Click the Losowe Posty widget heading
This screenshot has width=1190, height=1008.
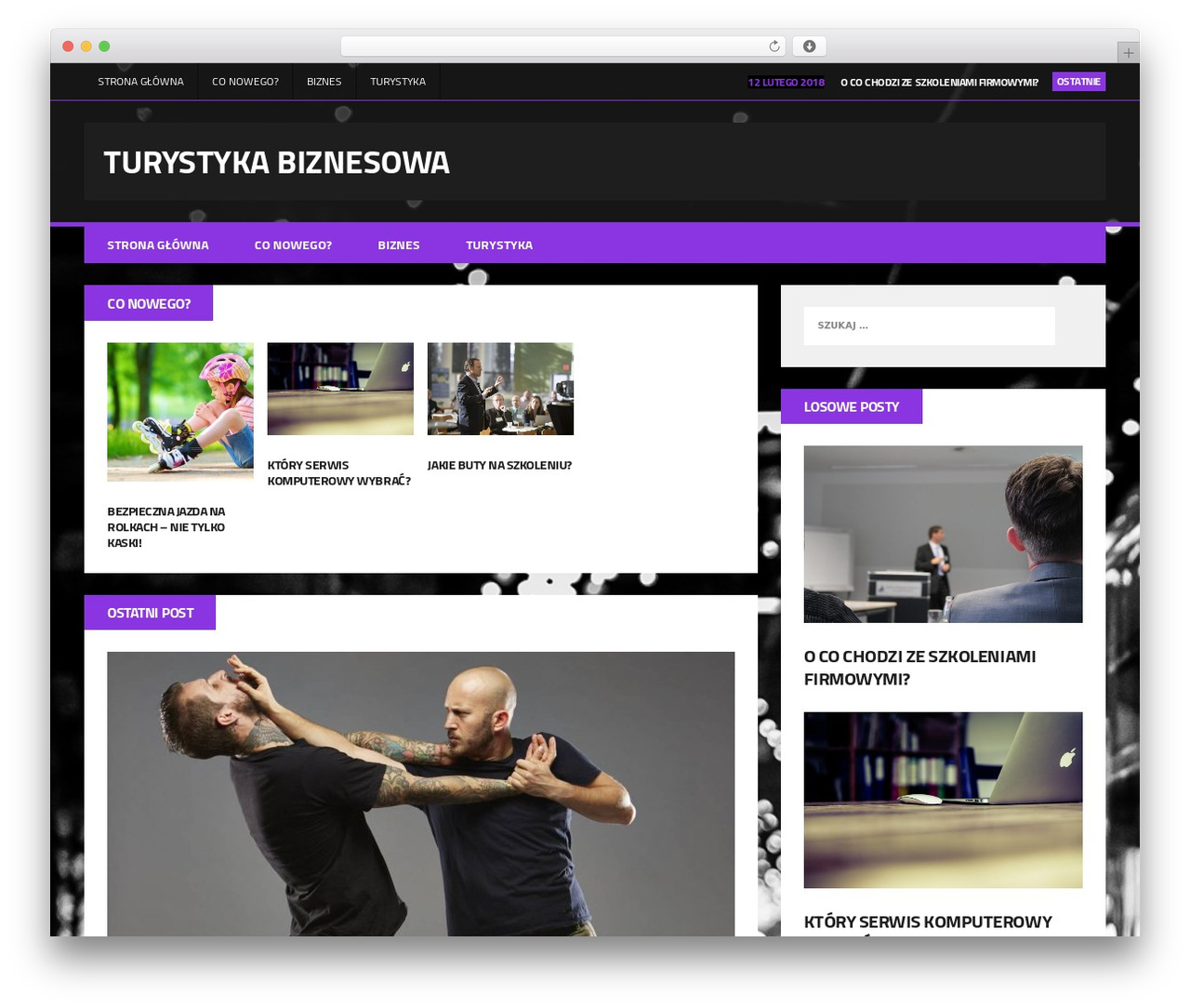(x=852, y=406)
